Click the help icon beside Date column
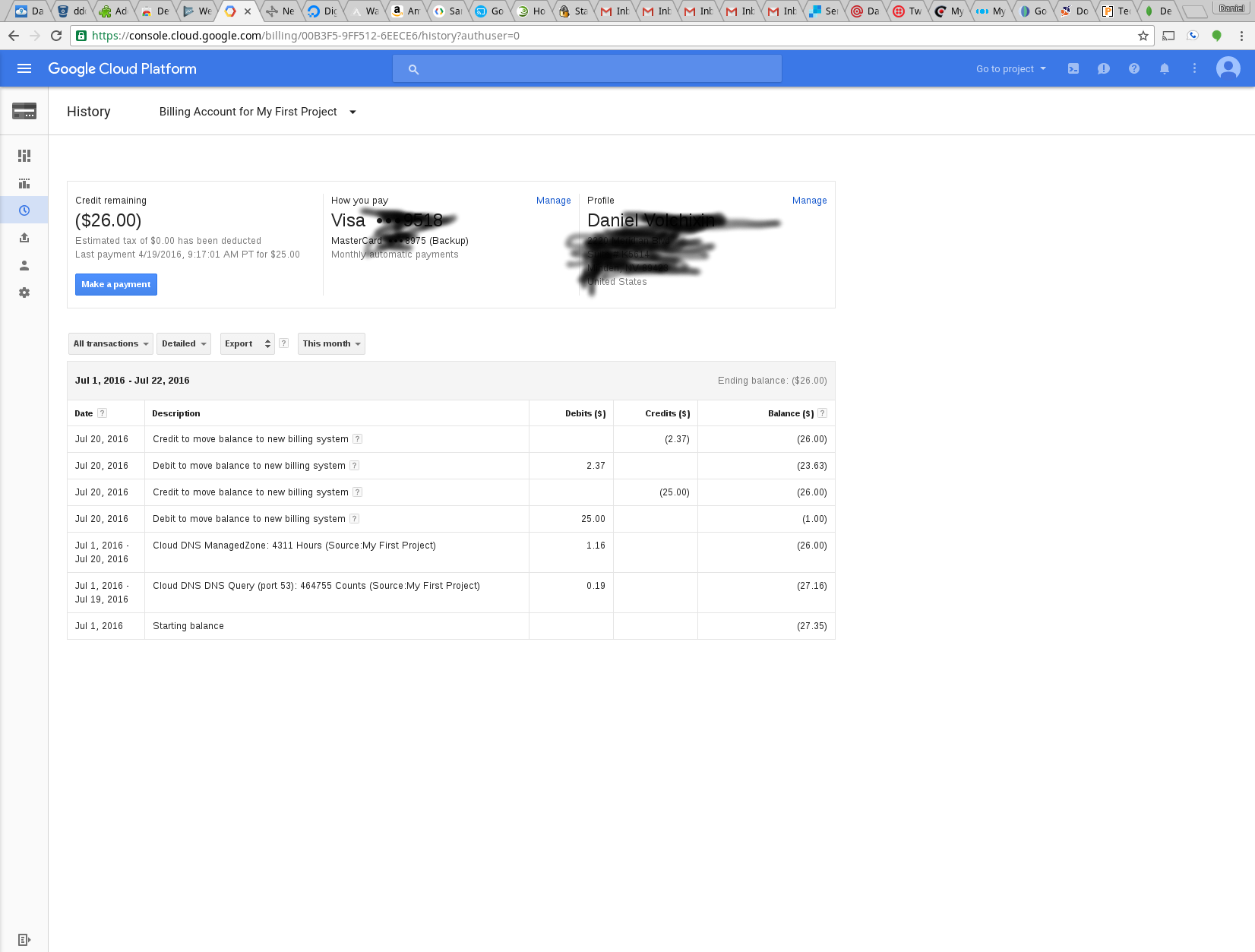 click(x=103, y=413)
